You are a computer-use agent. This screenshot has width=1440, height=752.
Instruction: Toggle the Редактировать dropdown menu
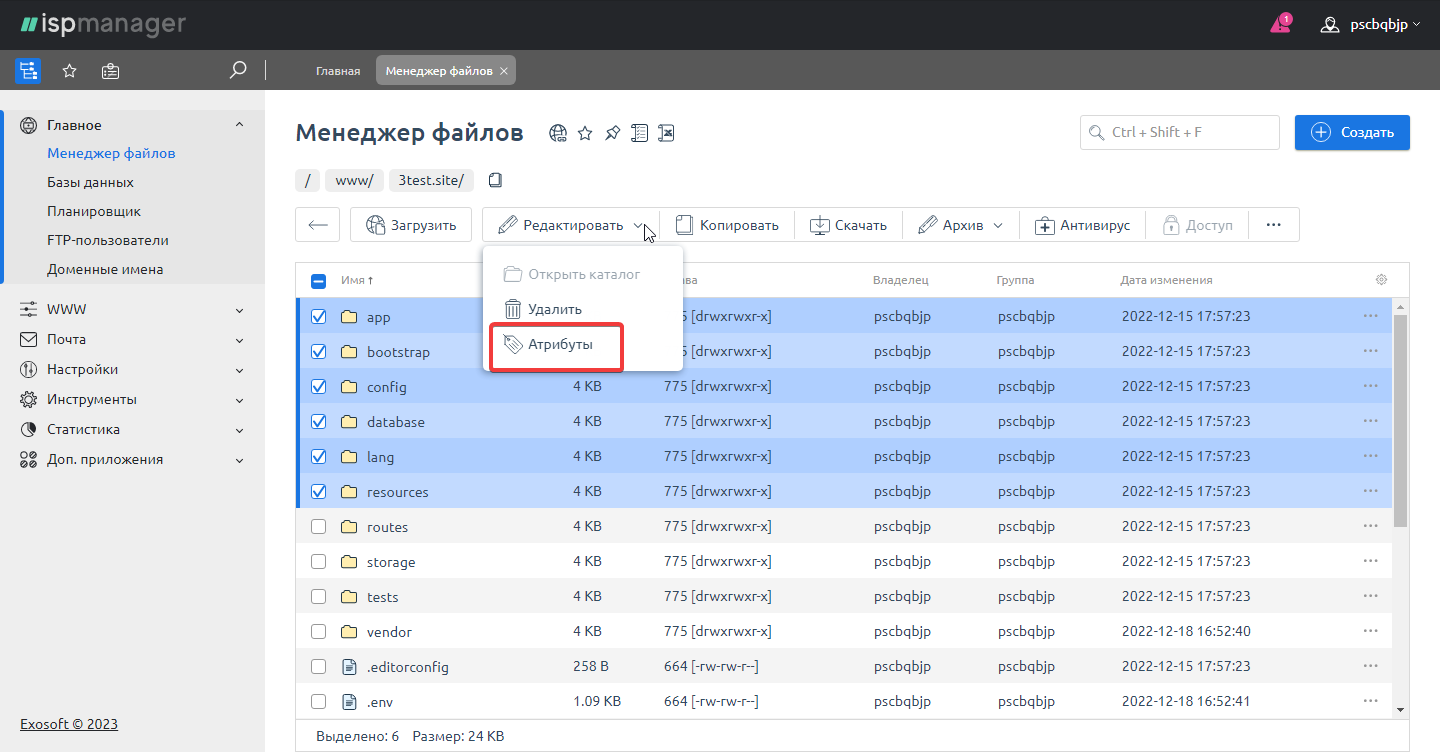click(571, 225)
